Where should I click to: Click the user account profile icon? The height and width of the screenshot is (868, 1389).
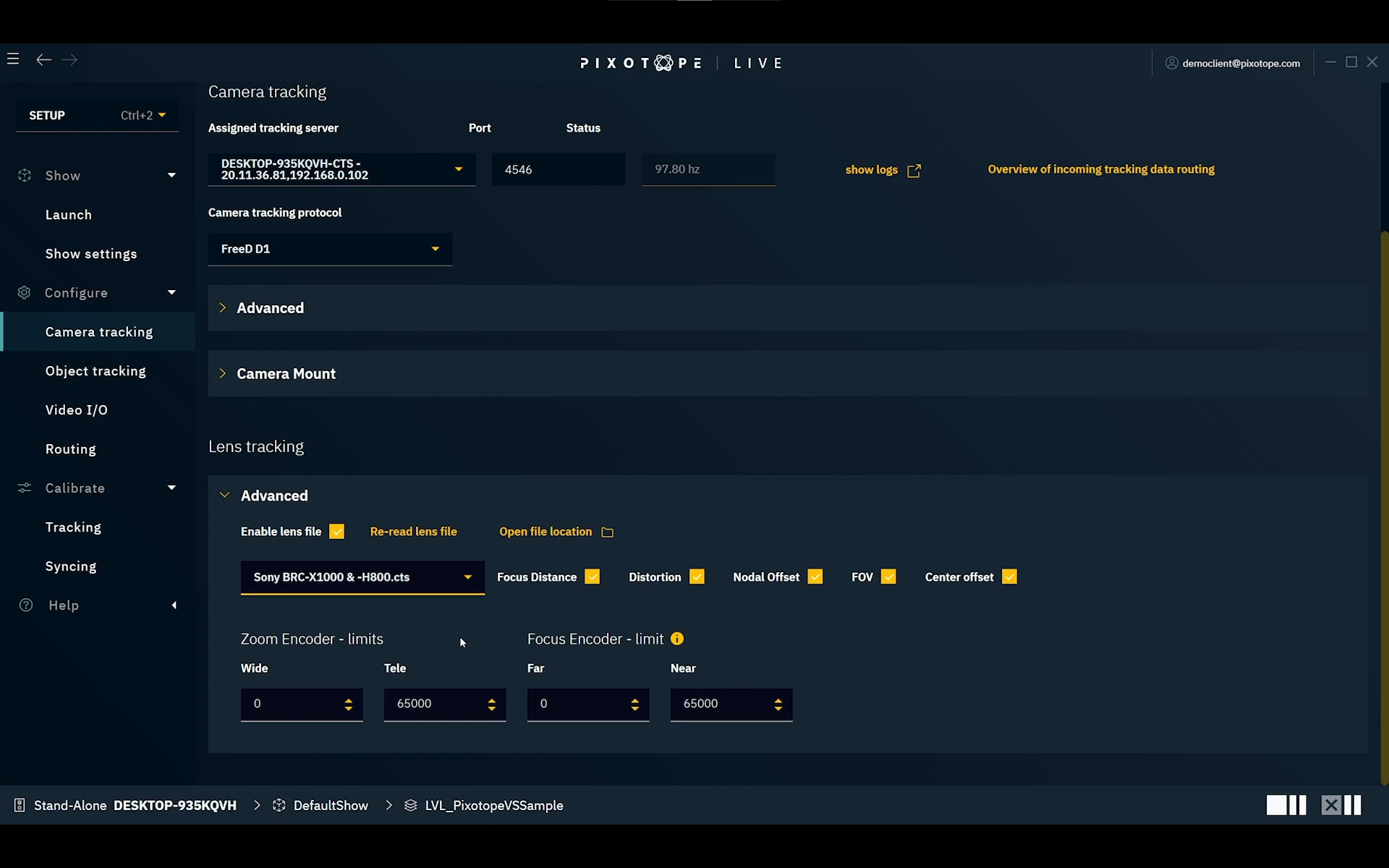pyautogui.click(x=1171, y=64)
